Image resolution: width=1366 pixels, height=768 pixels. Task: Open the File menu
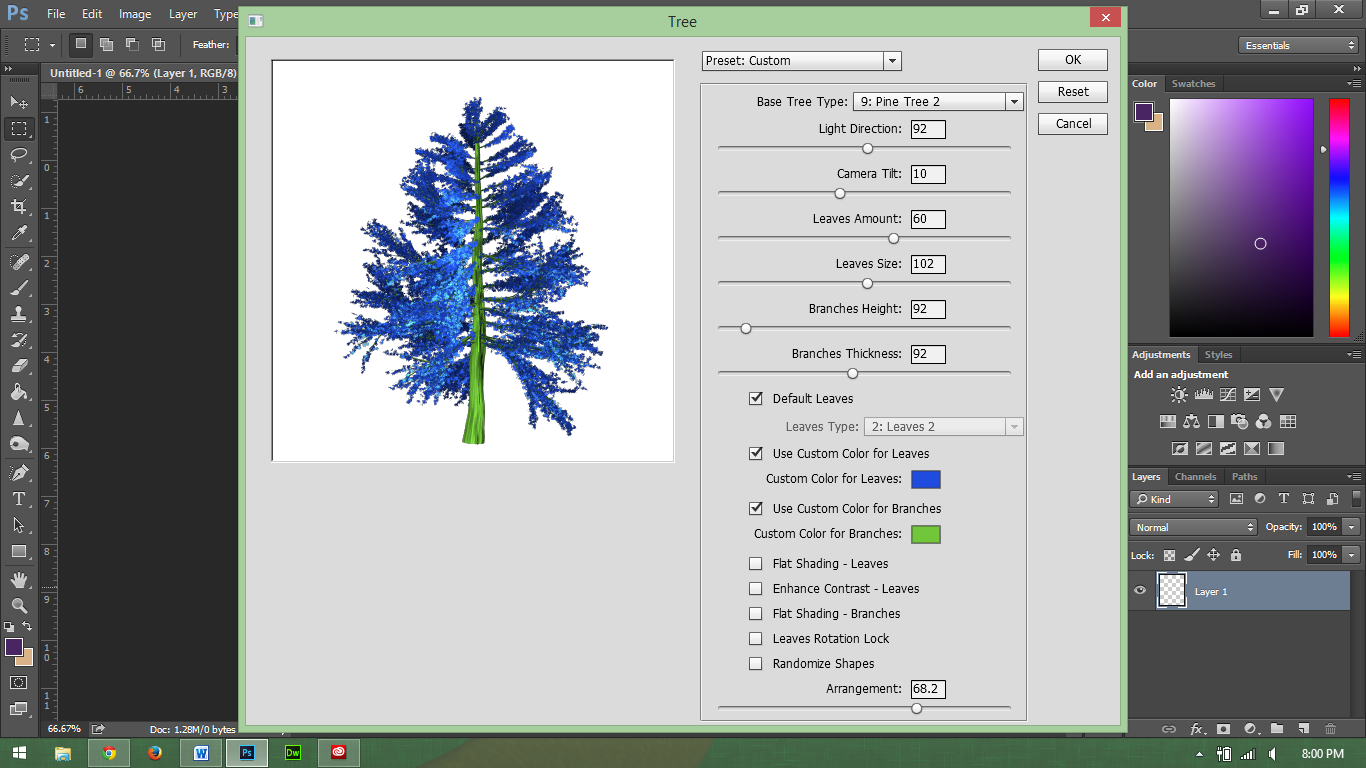click(x=56, y=14)
